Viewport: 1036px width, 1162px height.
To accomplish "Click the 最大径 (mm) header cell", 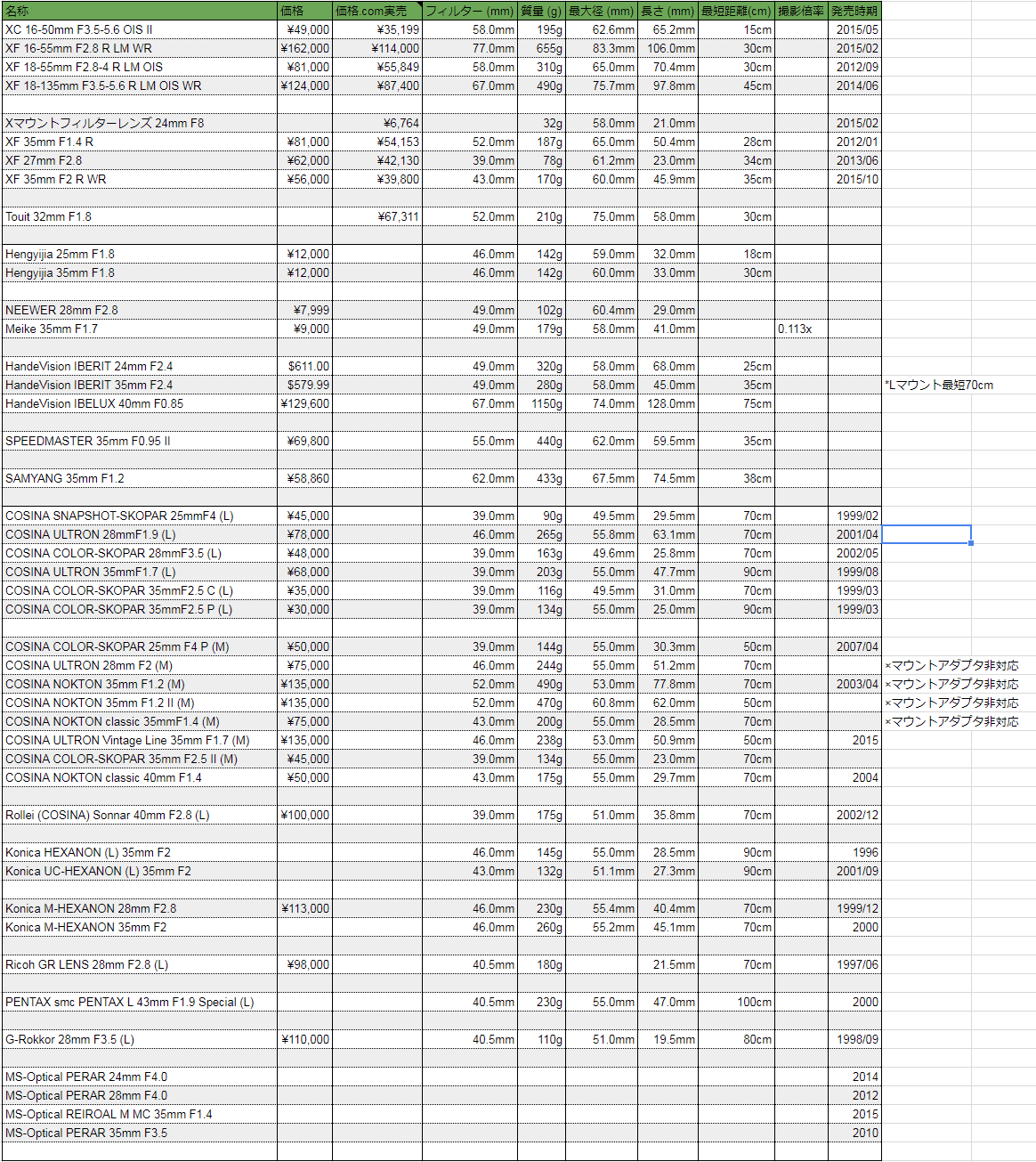I will [x=602, y=11].
